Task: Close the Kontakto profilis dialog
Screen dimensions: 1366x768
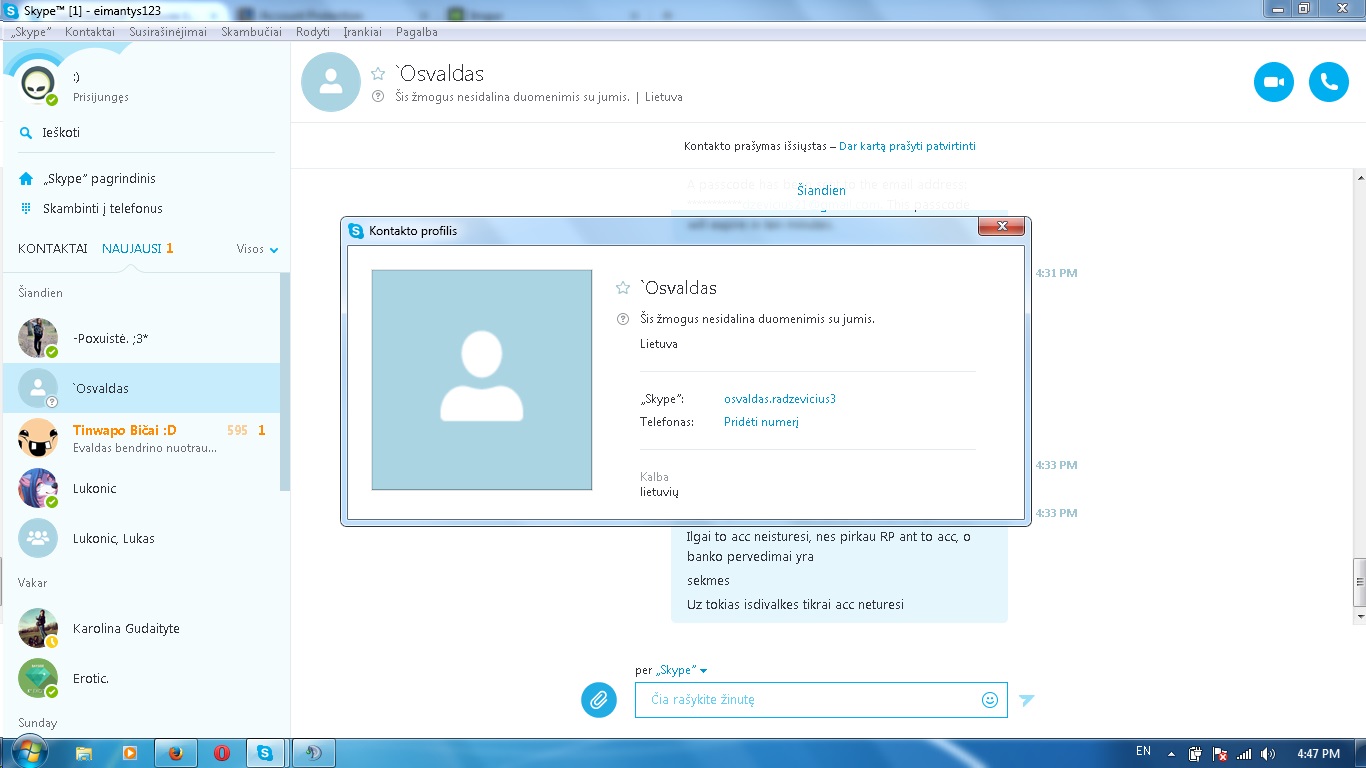Action: pos(1001,229)
